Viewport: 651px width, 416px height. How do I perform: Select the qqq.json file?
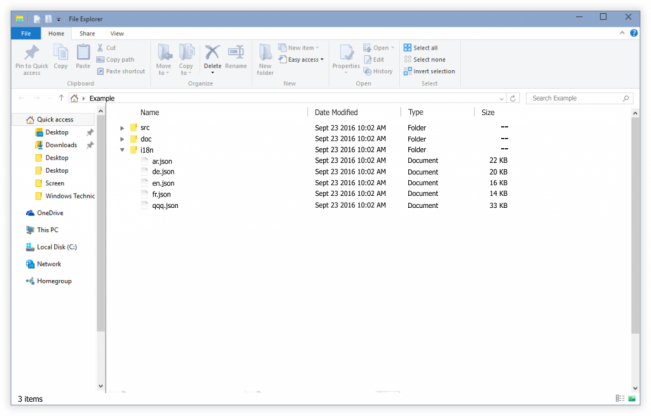click(165, 205)
